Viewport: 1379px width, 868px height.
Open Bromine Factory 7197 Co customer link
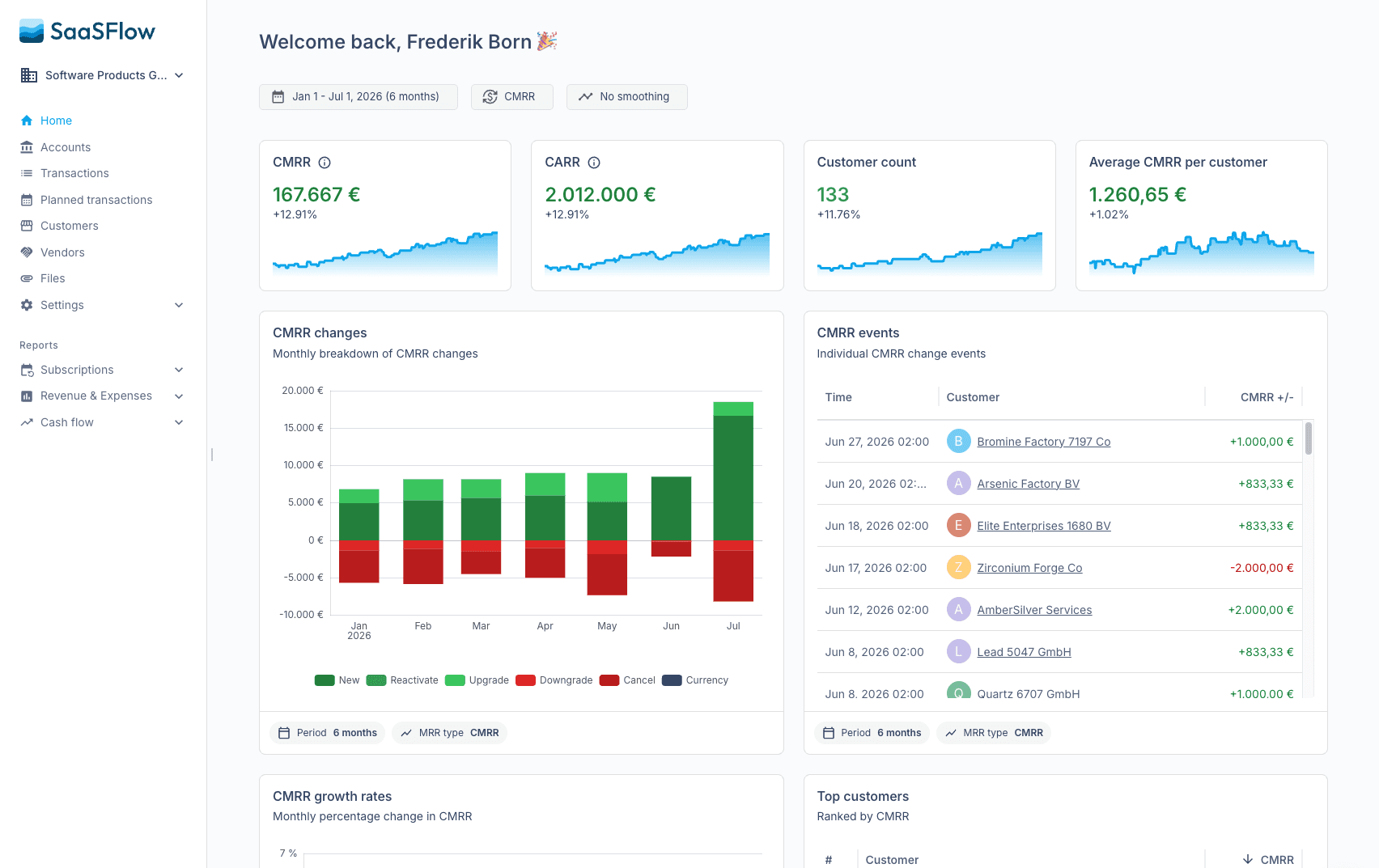[1043, 442]
